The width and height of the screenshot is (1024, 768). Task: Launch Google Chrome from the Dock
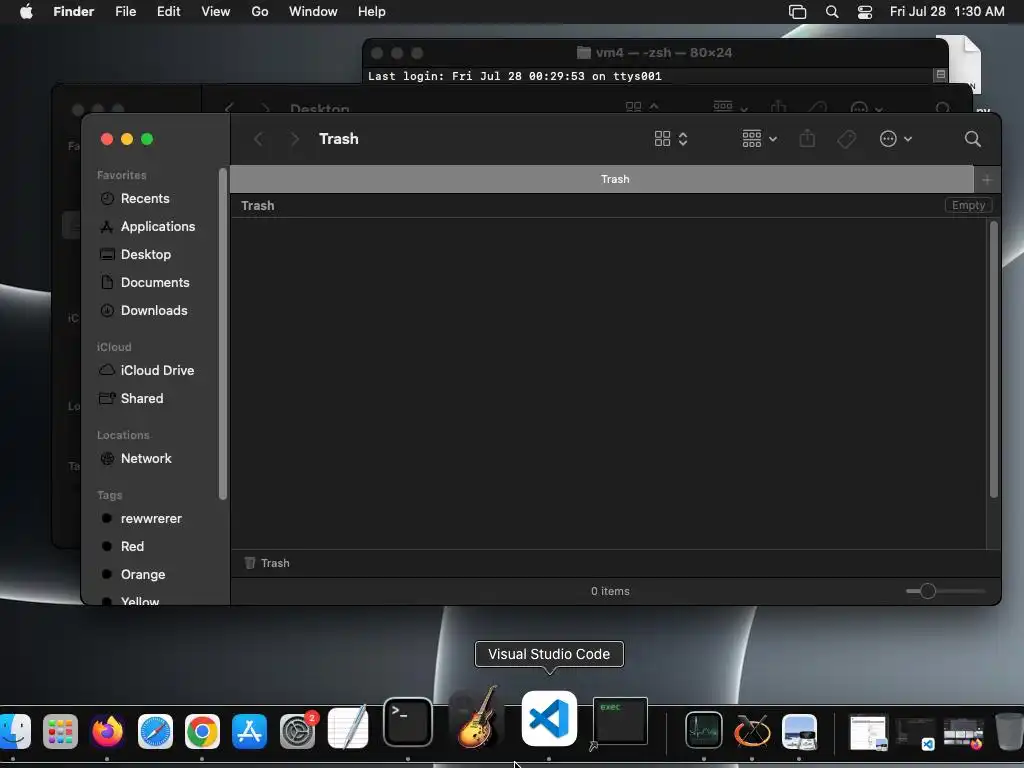click(202, 731)
